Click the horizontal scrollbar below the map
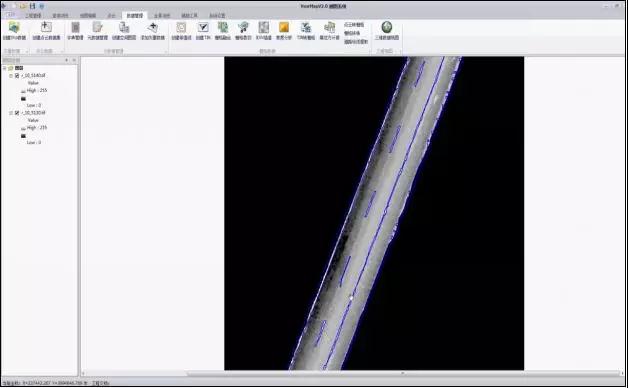 coord(352,374)
